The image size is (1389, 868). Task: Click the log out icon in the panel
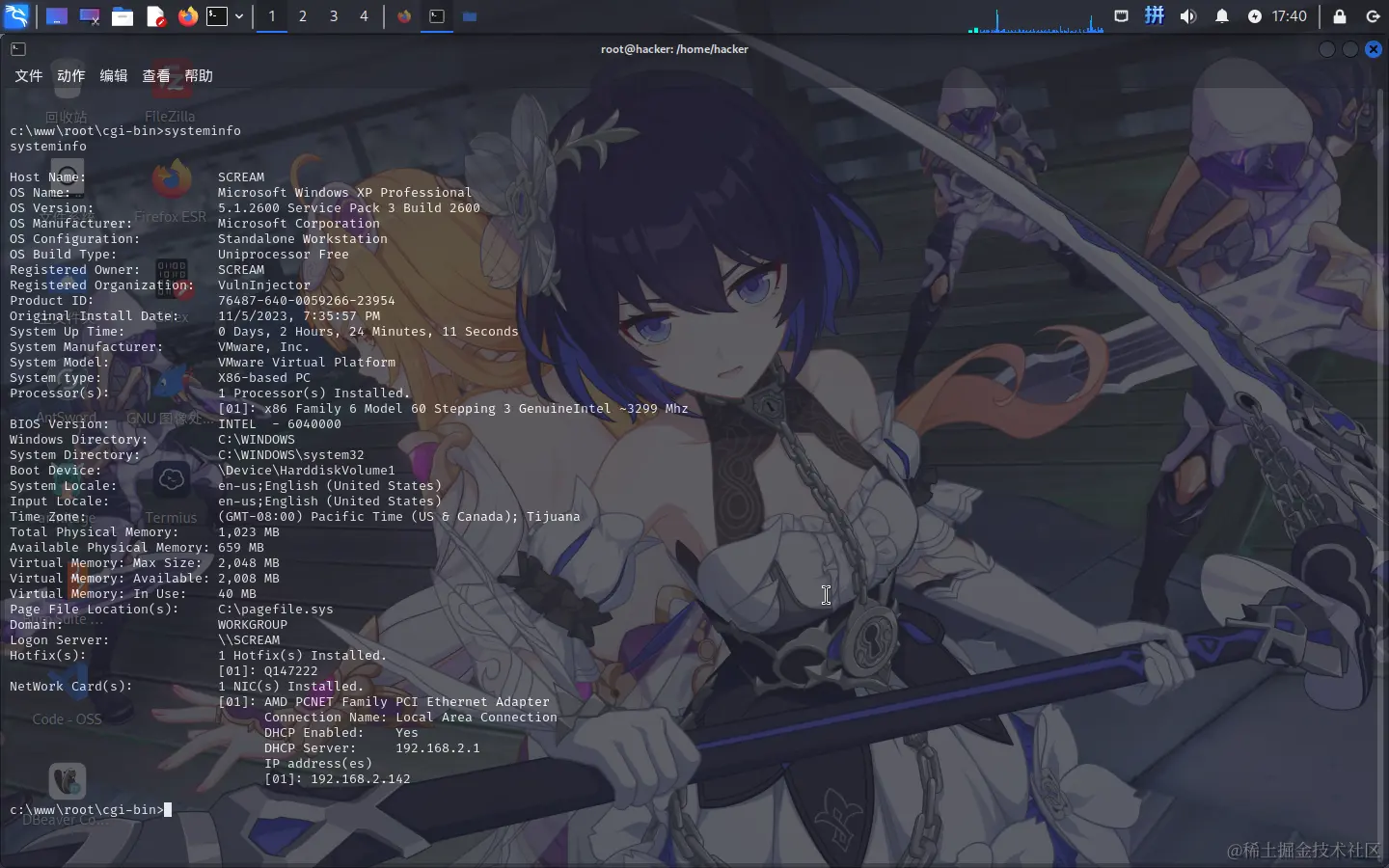(x=1374, y=16)
